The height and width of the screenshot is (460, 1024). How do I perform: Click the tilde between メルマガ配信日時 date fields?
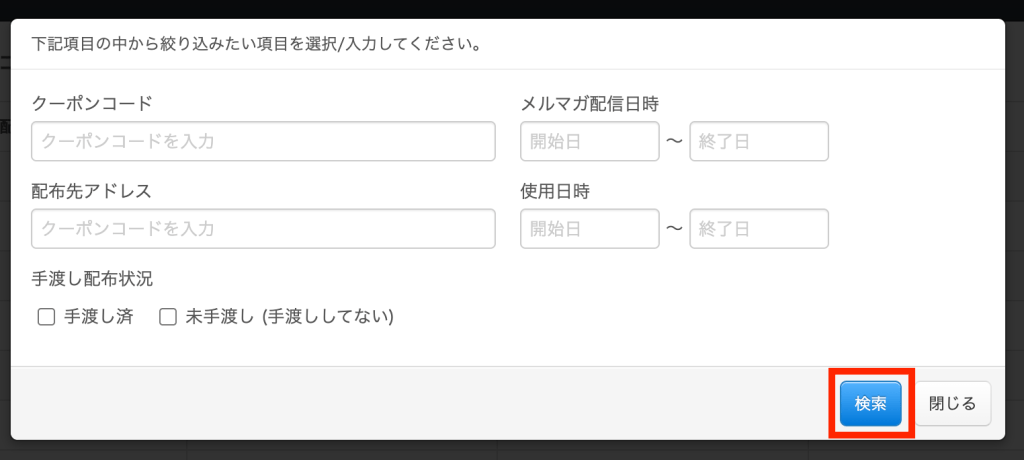tap(674, 141)
